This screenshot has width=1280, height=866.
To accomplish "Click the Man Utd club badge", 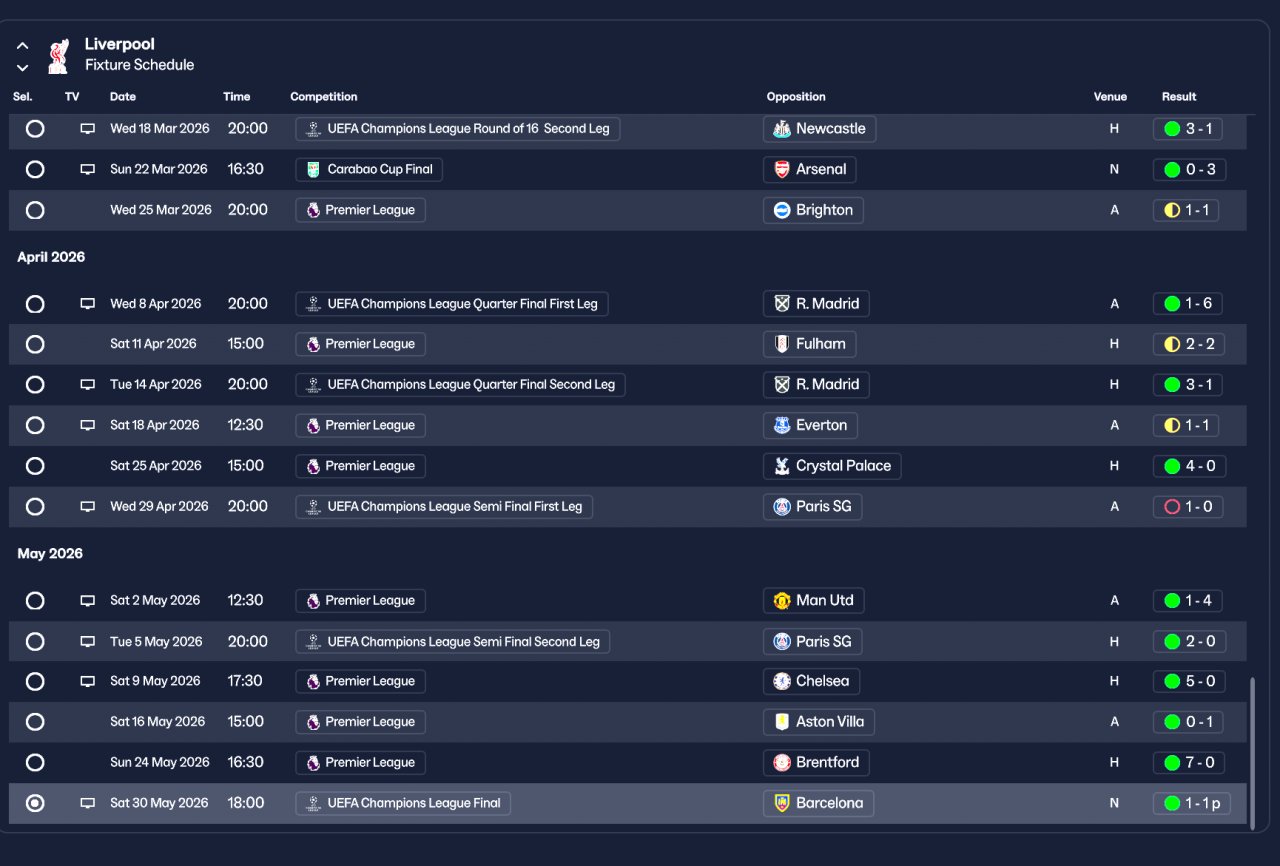I will [x=782, y=601].
